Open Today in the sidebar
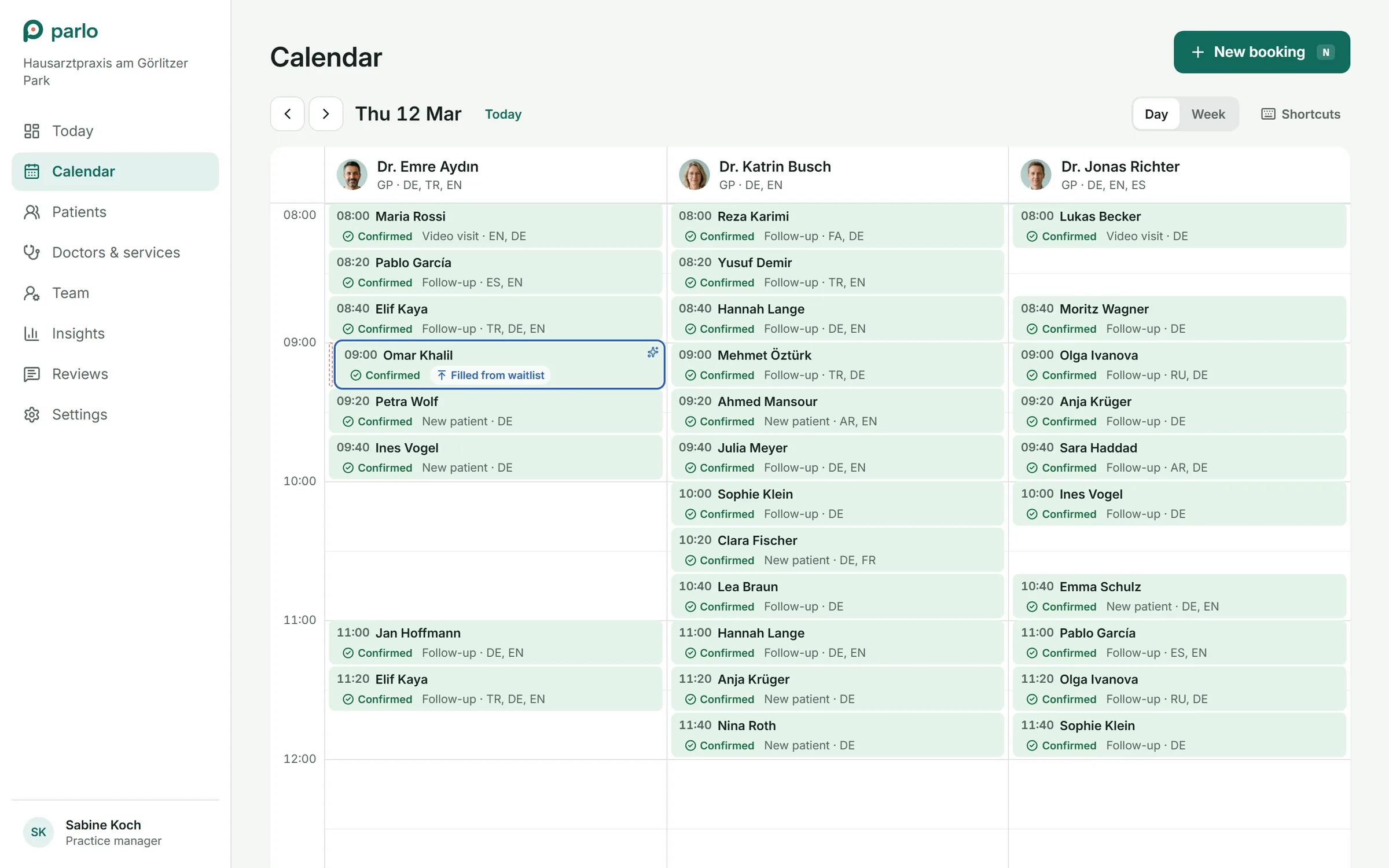Screen dimensions: 1389x868 tap(115, 131)
